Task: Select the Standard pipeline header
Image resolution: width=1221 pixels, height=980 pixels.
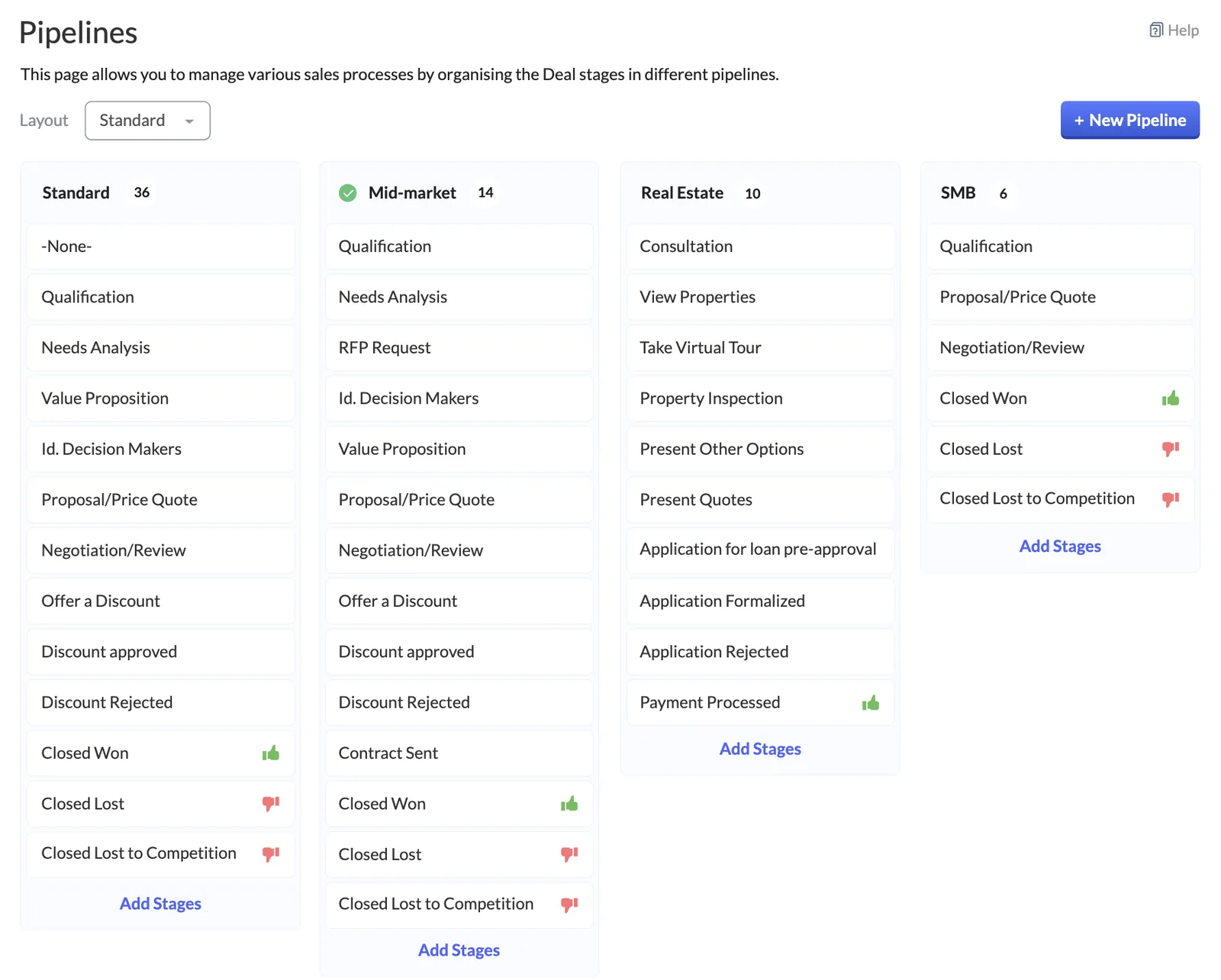Action: click(76, 193)
